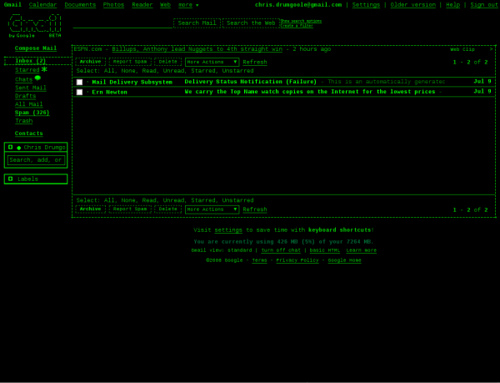This screenshot has width=500, height=383.
Task: Sign out of the account
Action: point(484,5)
